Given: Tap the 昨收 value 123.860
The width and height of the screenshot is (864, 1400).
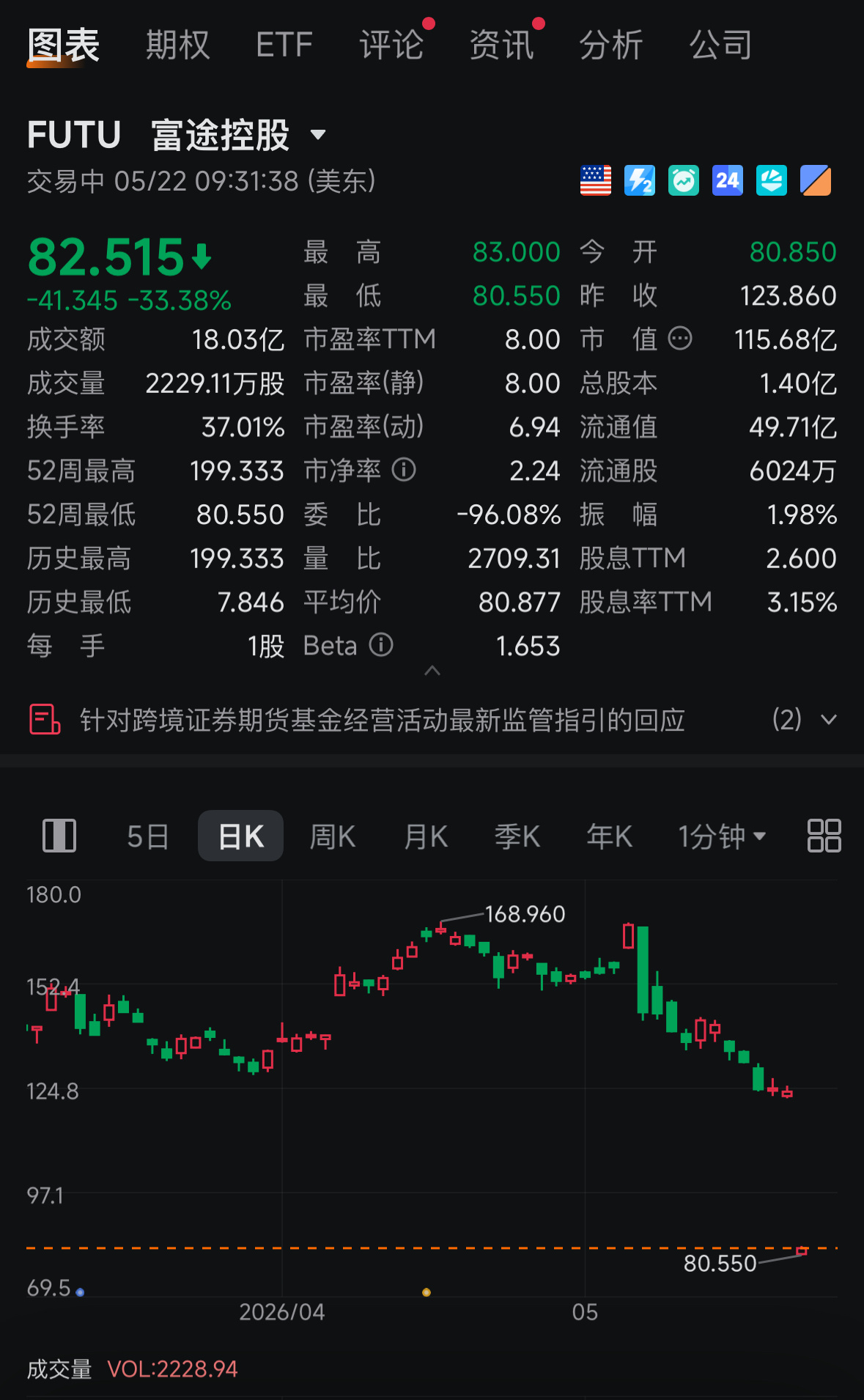Looking at the screenshot, I should (789, 295).
